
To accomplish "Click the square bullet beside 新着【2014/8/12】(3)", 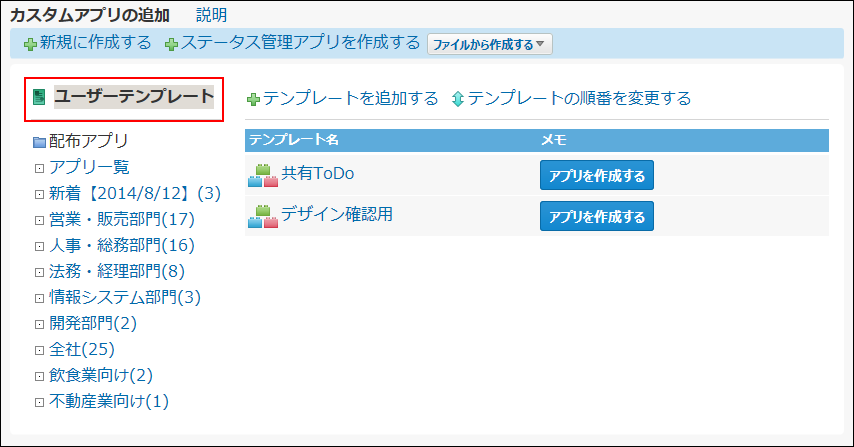I will 39,194.
